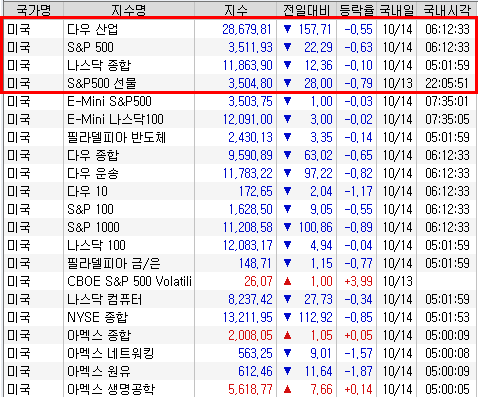Click the red up arrow for CBOE Volatility
The width and height of the screenshot is (478, 397).
287,281
